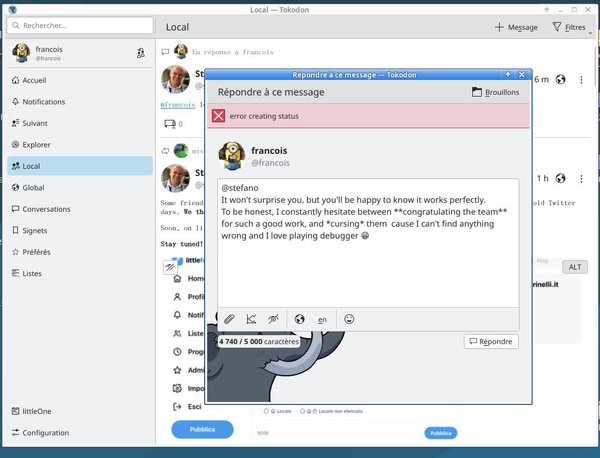Click 'error creating status' message
The height and width of the screenshot is (458, 600).
coord(264,116)
